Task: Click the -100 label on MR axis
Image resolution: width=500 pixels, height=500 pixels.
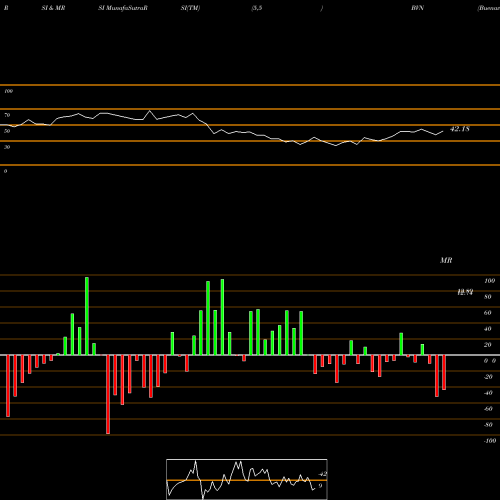Action: point(490,441)
